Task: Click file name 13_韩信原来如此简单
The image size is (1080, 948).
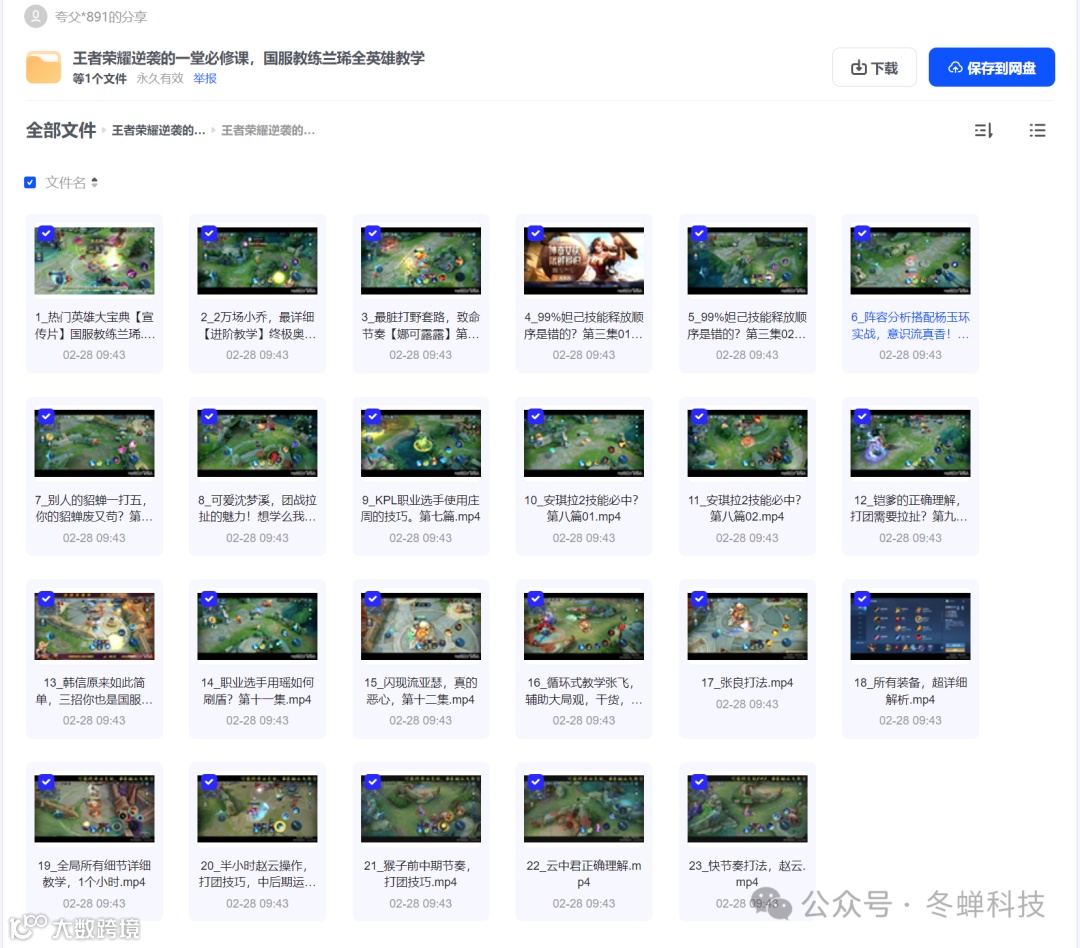Action: (94, 691)
